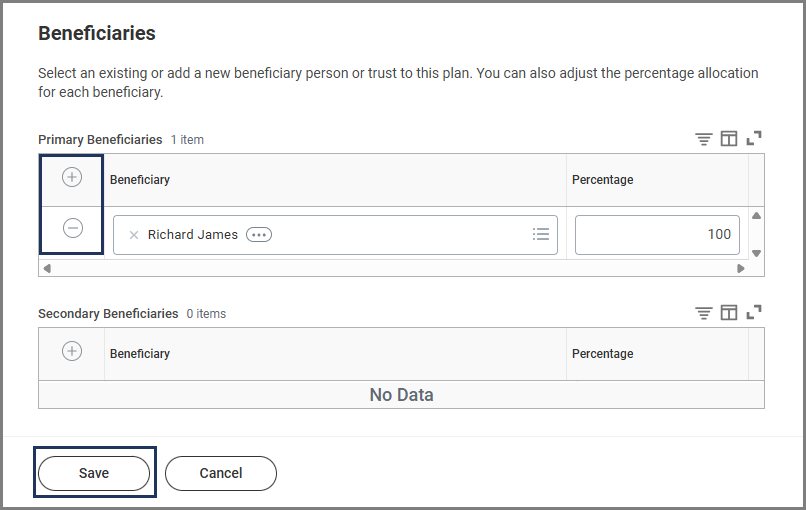The image size is (806, 510).
Task: Remove the Richard James beneficiary row
Action: 72,228
